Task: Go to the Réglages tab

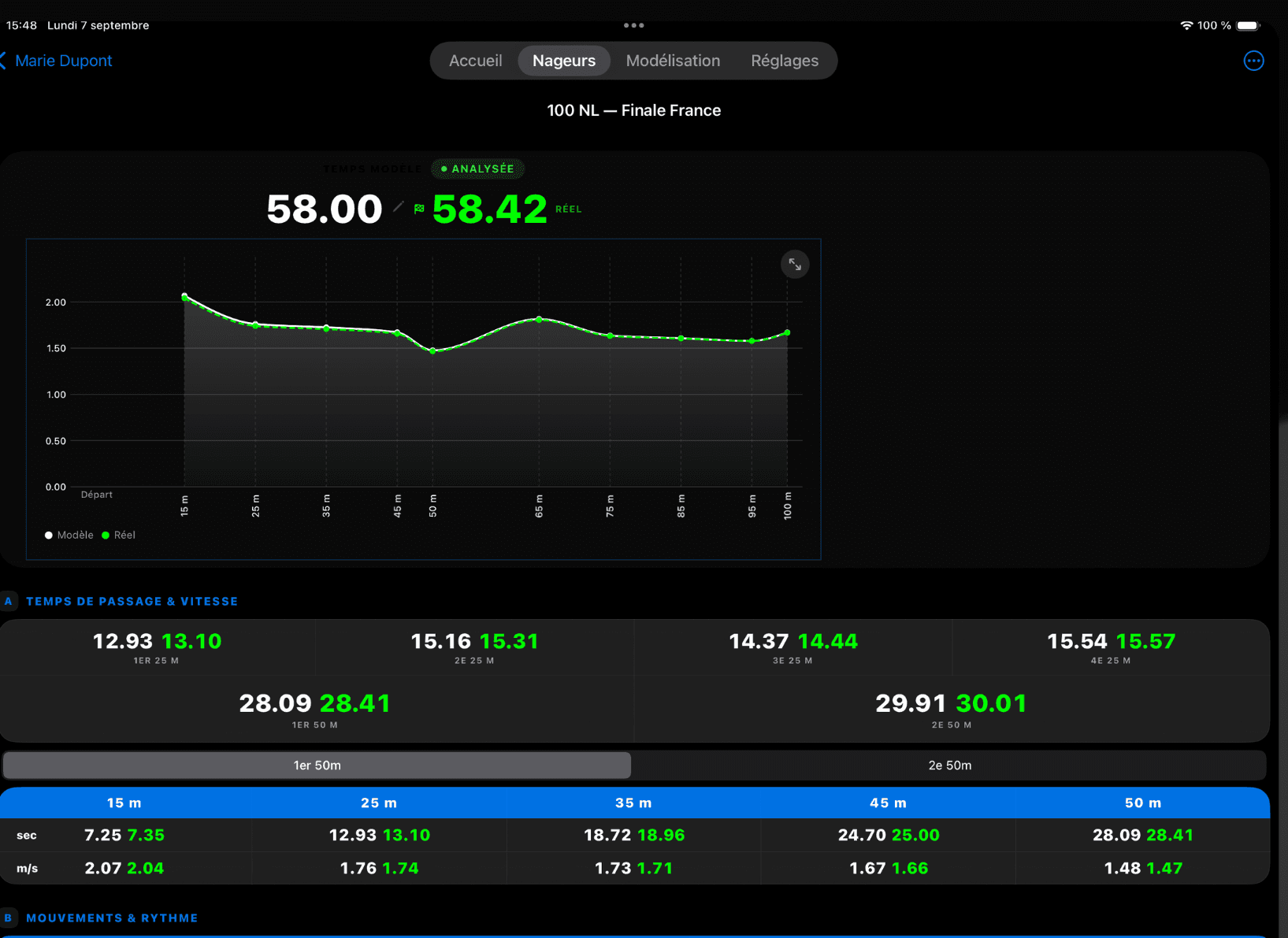Action: [785, 61]
